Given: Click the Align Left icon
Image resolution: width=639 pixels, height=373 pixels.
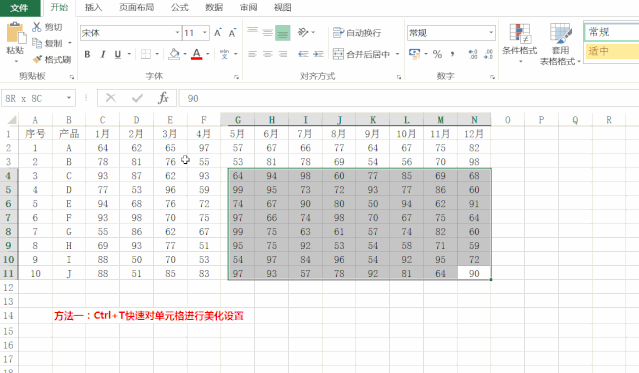Looking at the screenshot, I should tap(252, 54).
